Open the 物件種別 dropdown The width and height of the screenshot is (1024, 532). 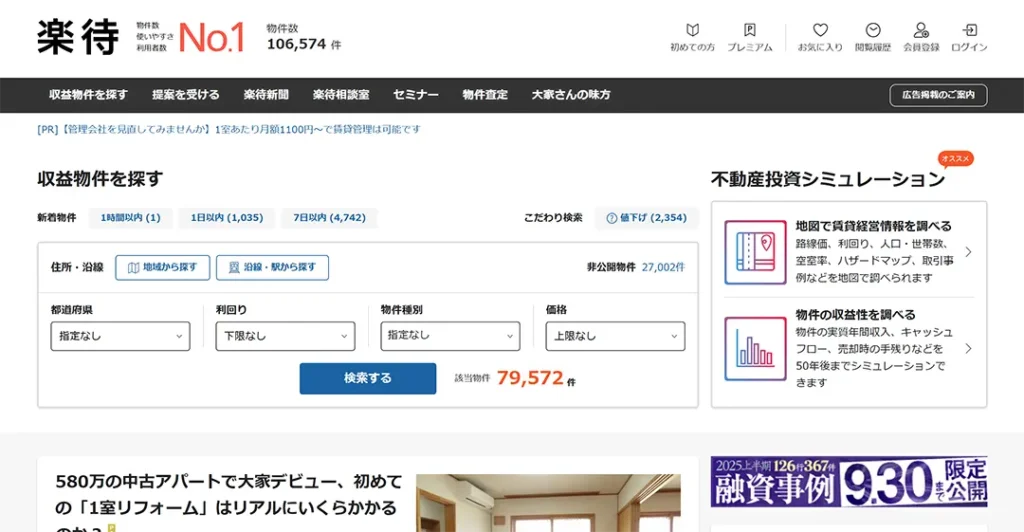tap(450, 336)
